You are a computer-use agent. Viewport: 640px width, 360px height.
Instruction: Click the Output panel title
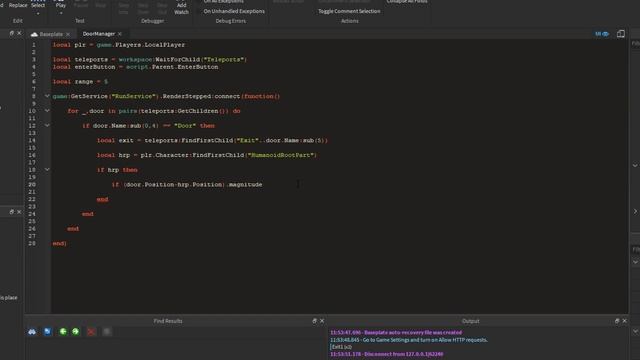471,321
